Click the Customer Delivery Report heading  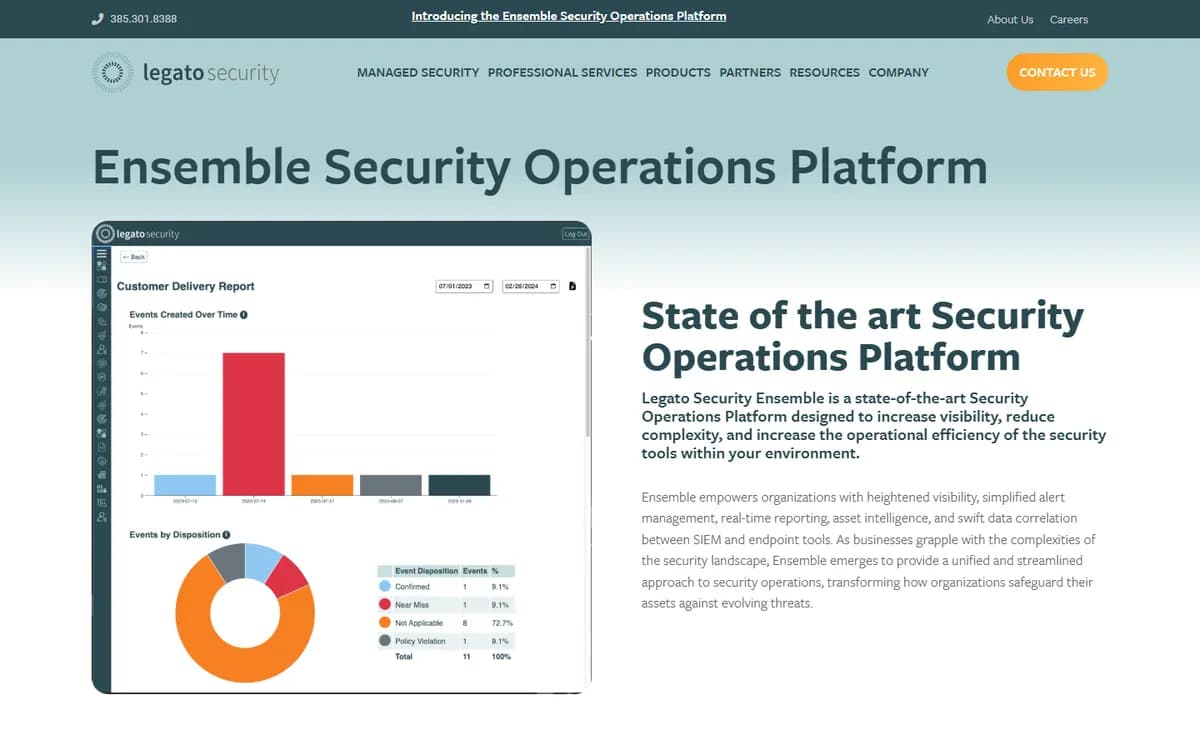click(x=185, y=286)
